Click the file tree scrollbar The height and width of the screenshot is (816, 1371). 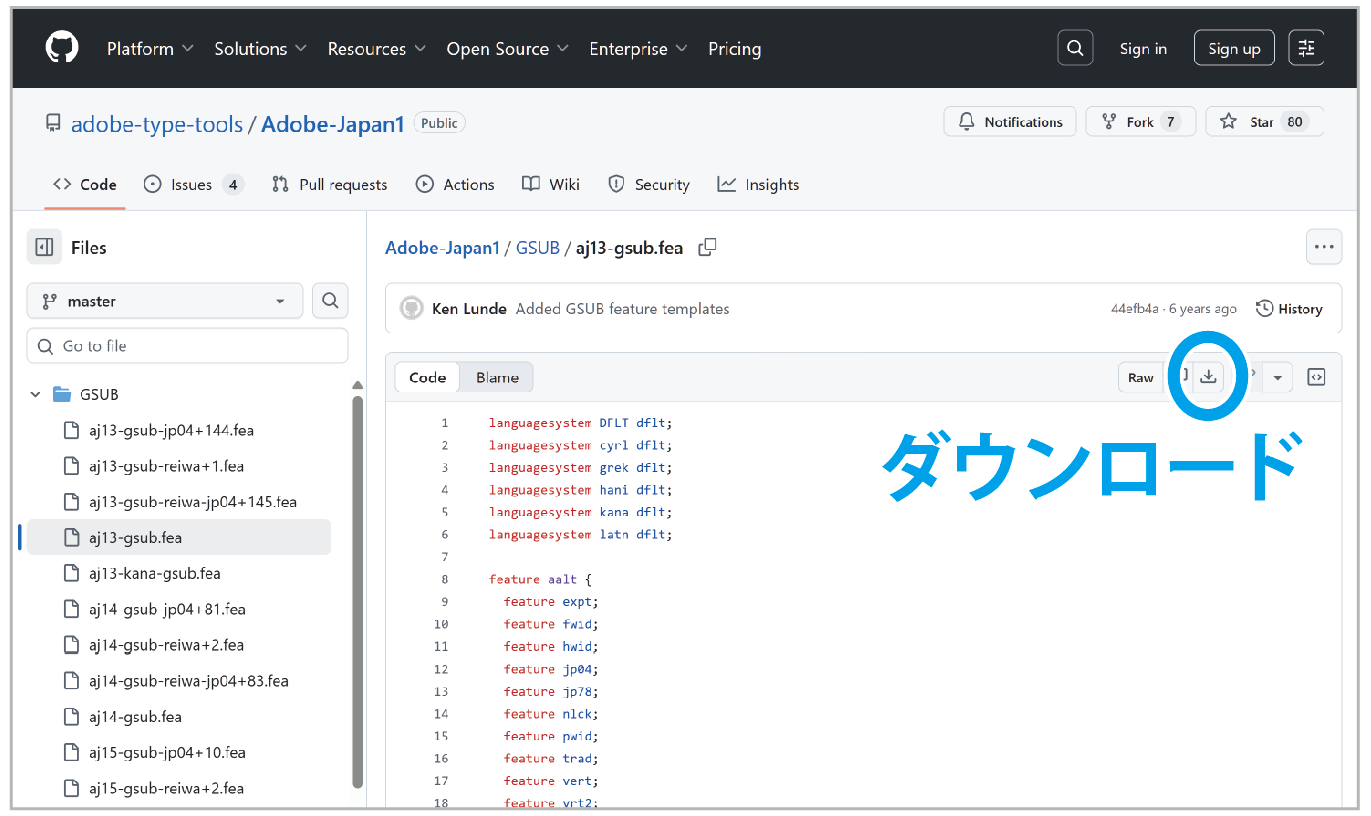pos(357,590)
